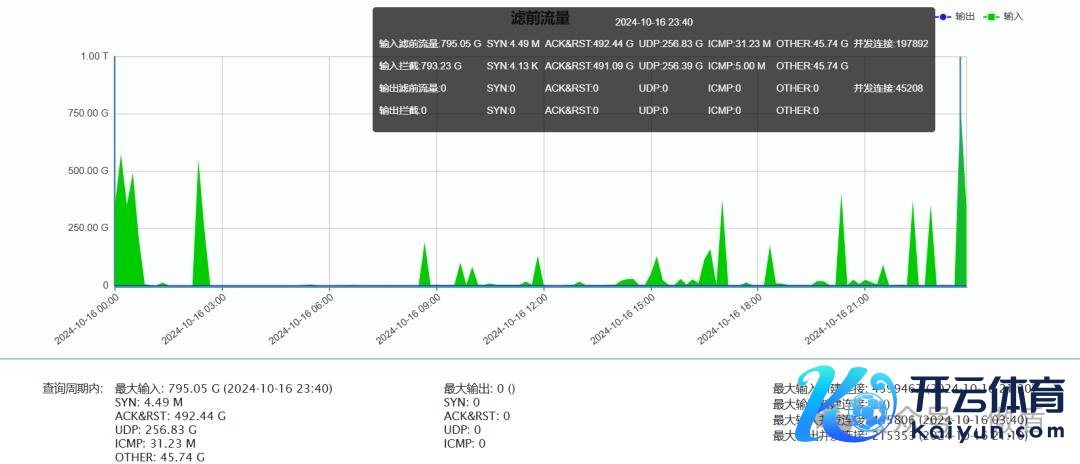The height and width of the screenshot is (464, 1080).
Task: Select the 2024-10-16 03:00 axis label
Action: tap(195, 318)
